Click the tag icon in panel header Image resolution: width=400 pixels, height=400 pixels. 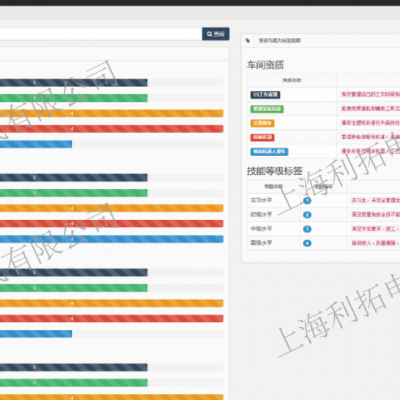248,41
